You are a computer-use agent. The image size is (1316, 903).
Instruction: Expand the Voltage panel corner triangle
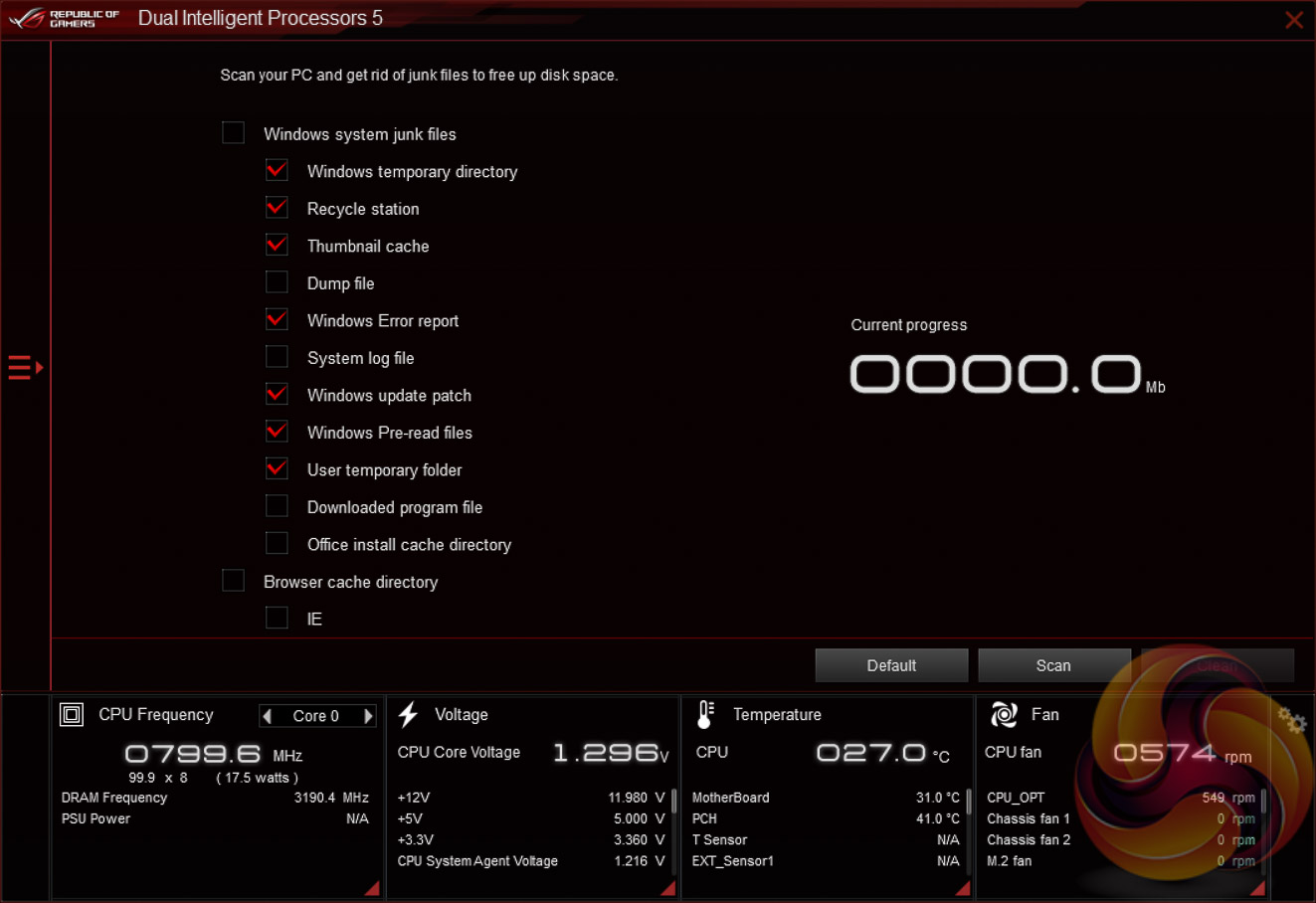click(667, 888)
